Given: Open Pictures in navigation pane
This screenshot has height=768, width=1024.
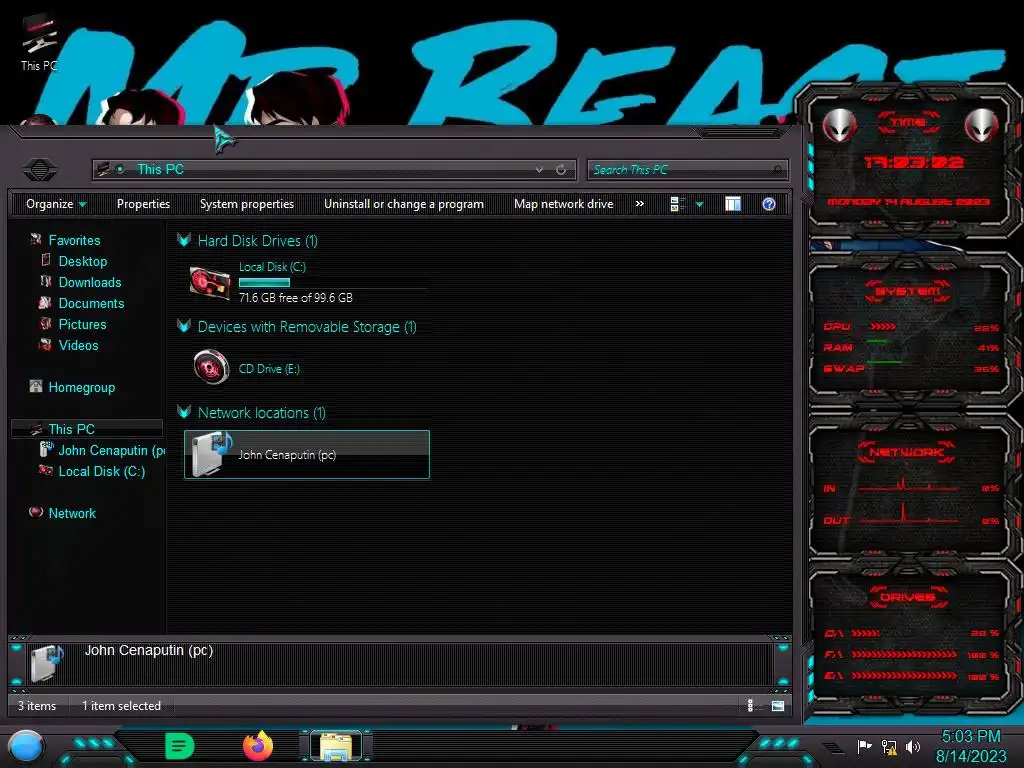Looking at the screenshot, I should (x=82, y=324).
